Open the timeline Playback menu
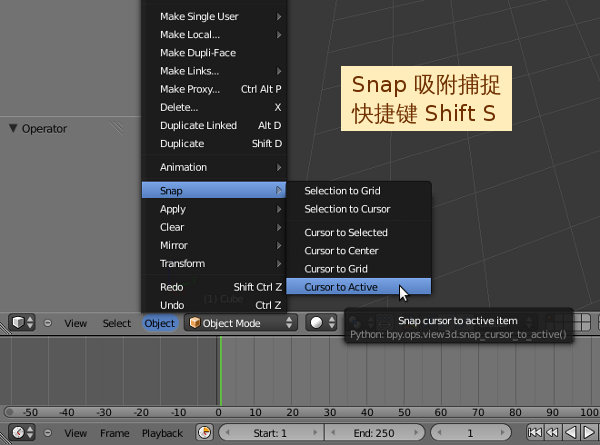The width and height of the screenshot is (600, 445). tap(162, 433)
